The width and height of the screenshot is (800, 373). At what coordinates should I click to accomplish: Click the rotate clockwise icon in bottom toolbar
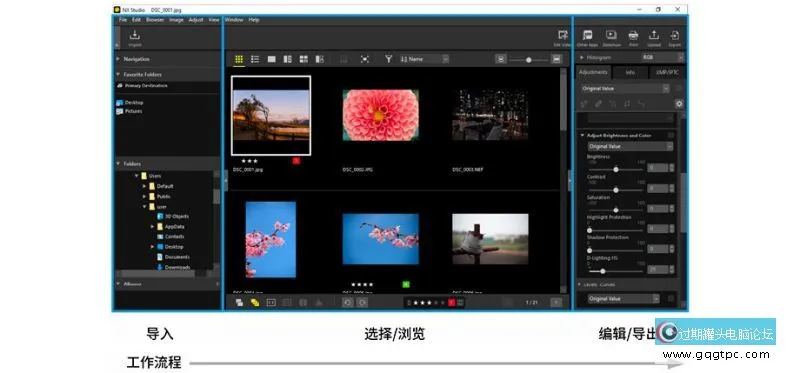[x=362, y=303]
